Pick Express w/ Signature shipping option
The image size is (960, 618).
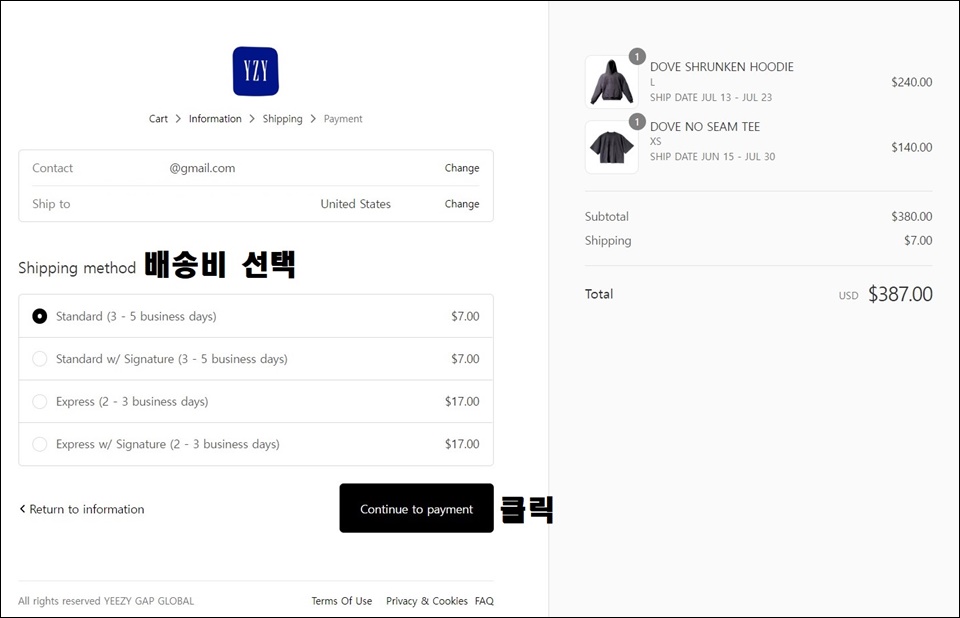click(x=256, y=444)
